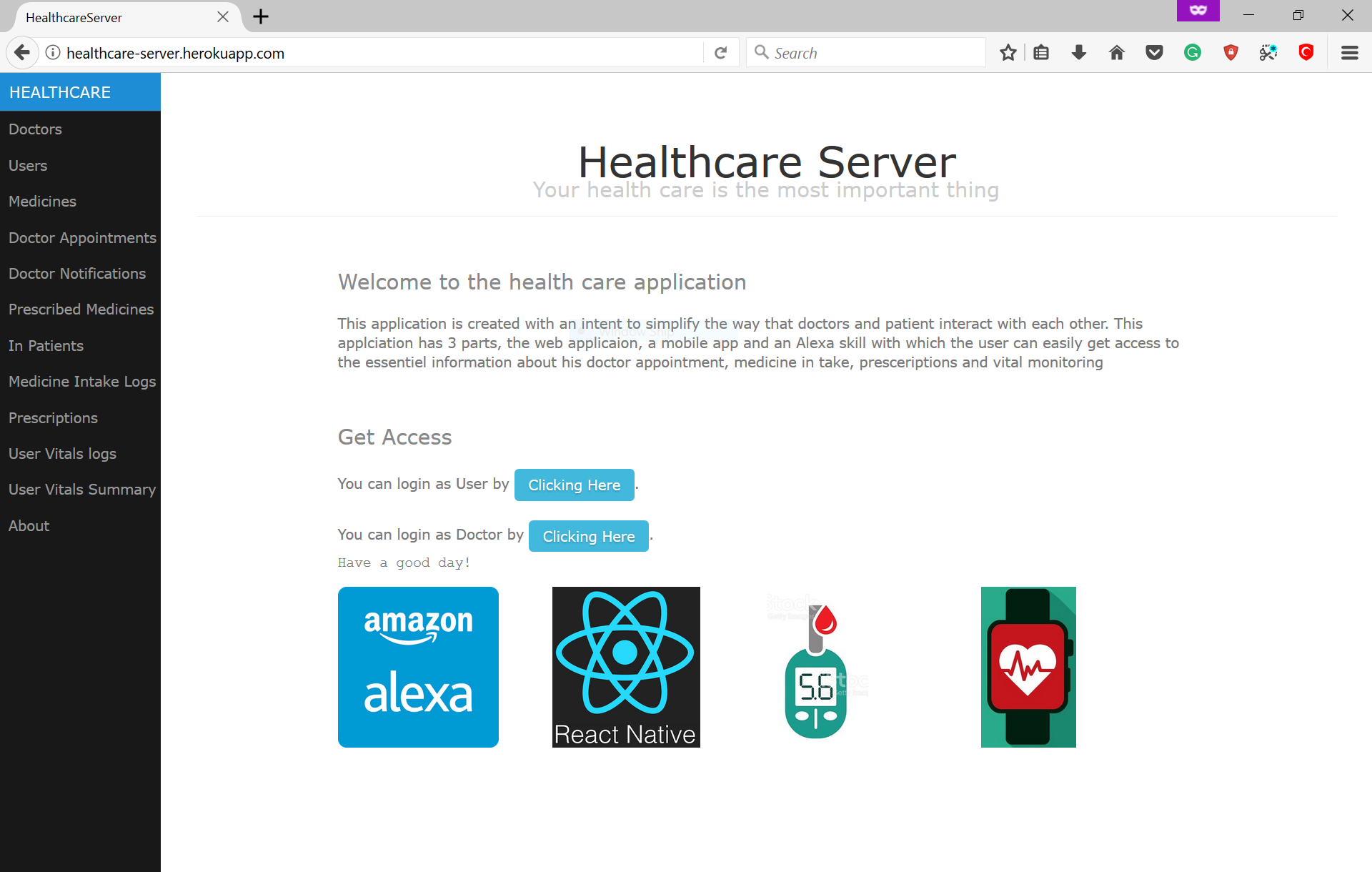Image resolution: width=1372 pixels, height=872 pixels.
Task: Click Clicking Here to login as Doctor
Action: coord(588,537)
